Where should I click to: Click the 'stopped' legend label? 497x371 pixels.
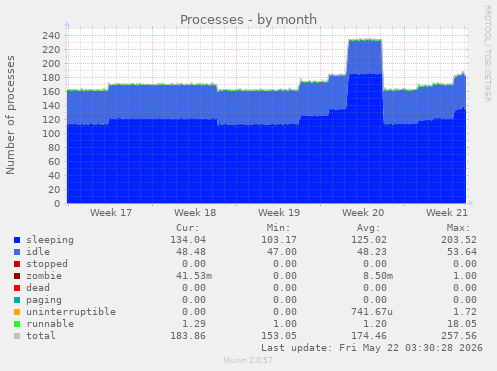pyautogui.click(x=47, y=264)
